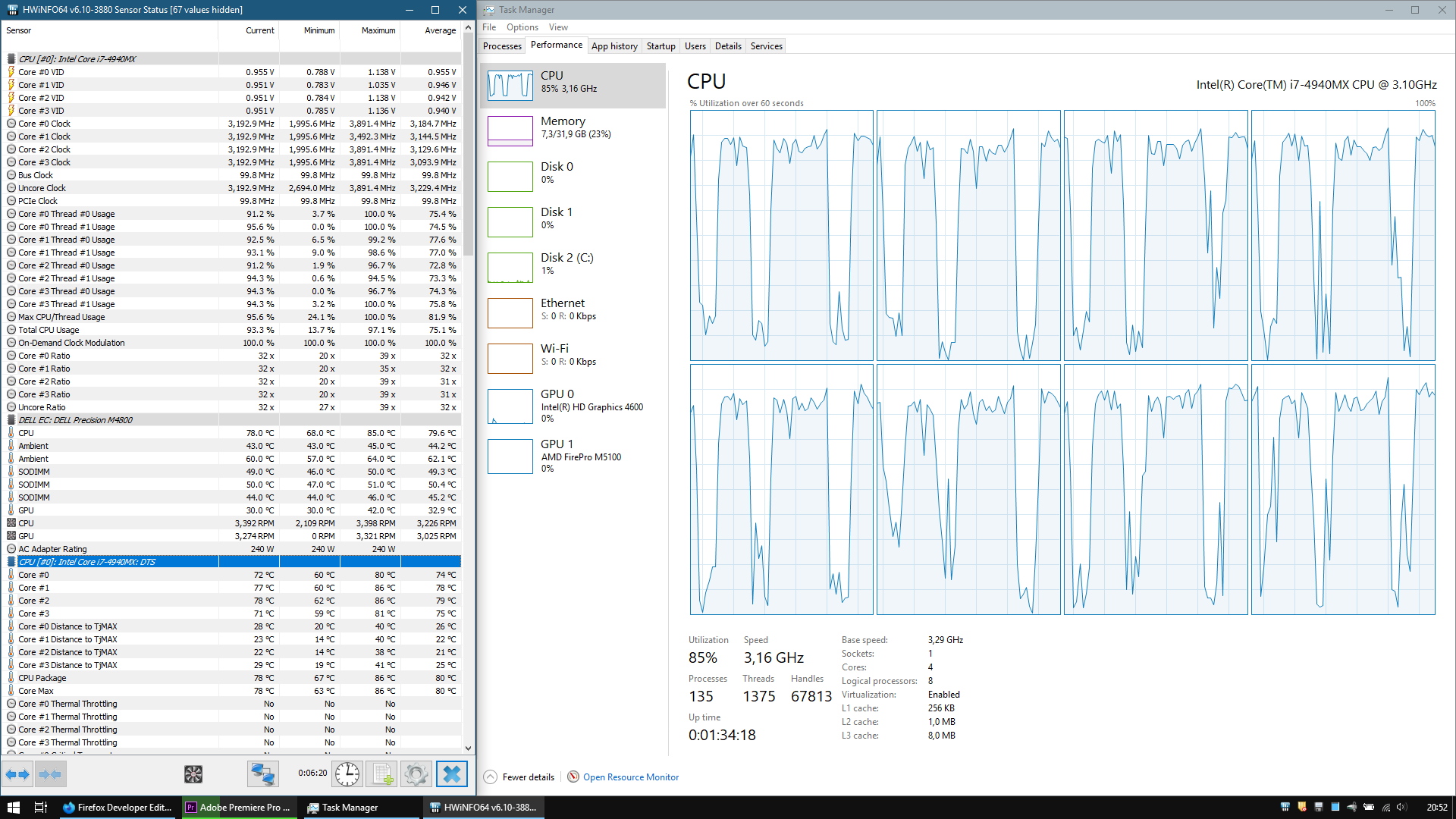The width and height of the screenshot is (1456, 819).
Task: Start HWiNFO logging with sheet-plus icon
Action: coord(381,774)
